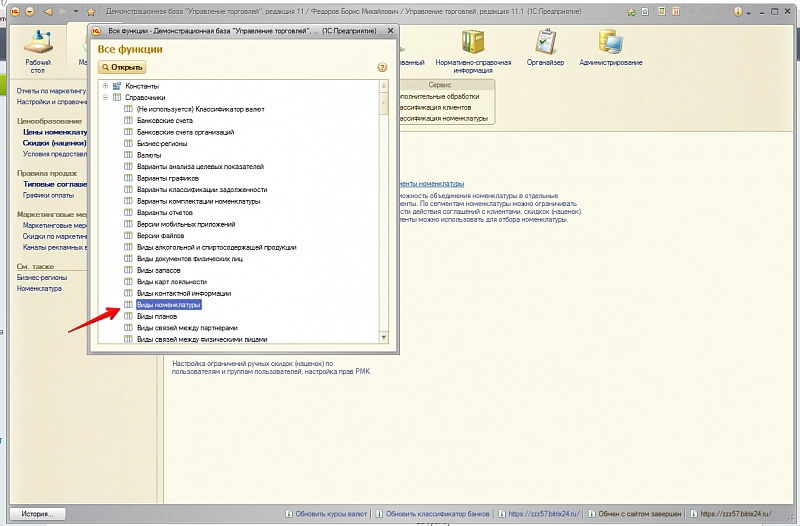
Task: Click the История button
Action: [36, 514]
